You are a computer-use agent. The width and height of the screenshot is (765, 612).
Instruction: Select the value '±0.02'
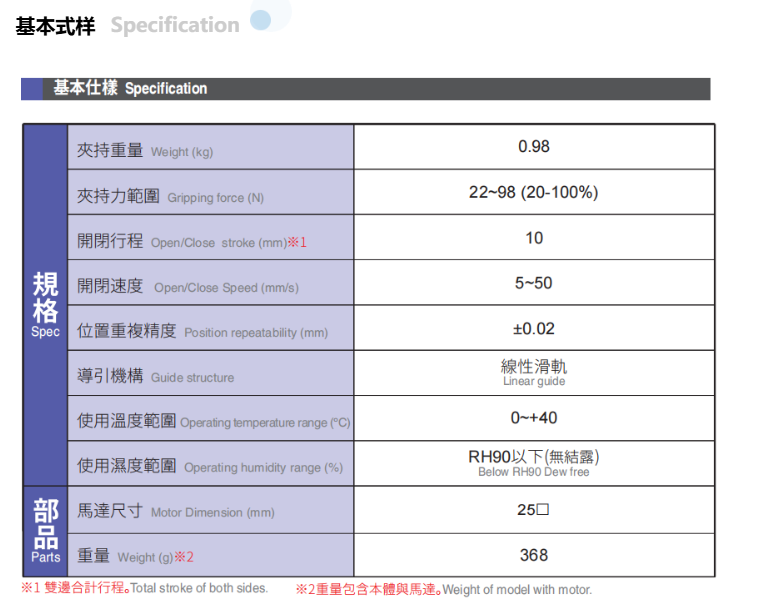coord(534,328)
